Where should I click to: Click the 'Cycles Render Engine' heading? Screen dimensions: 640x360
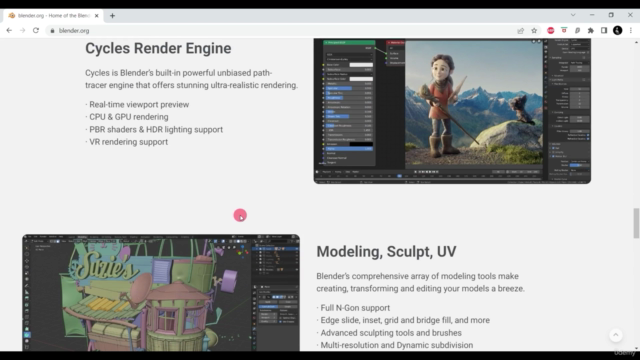158,48
